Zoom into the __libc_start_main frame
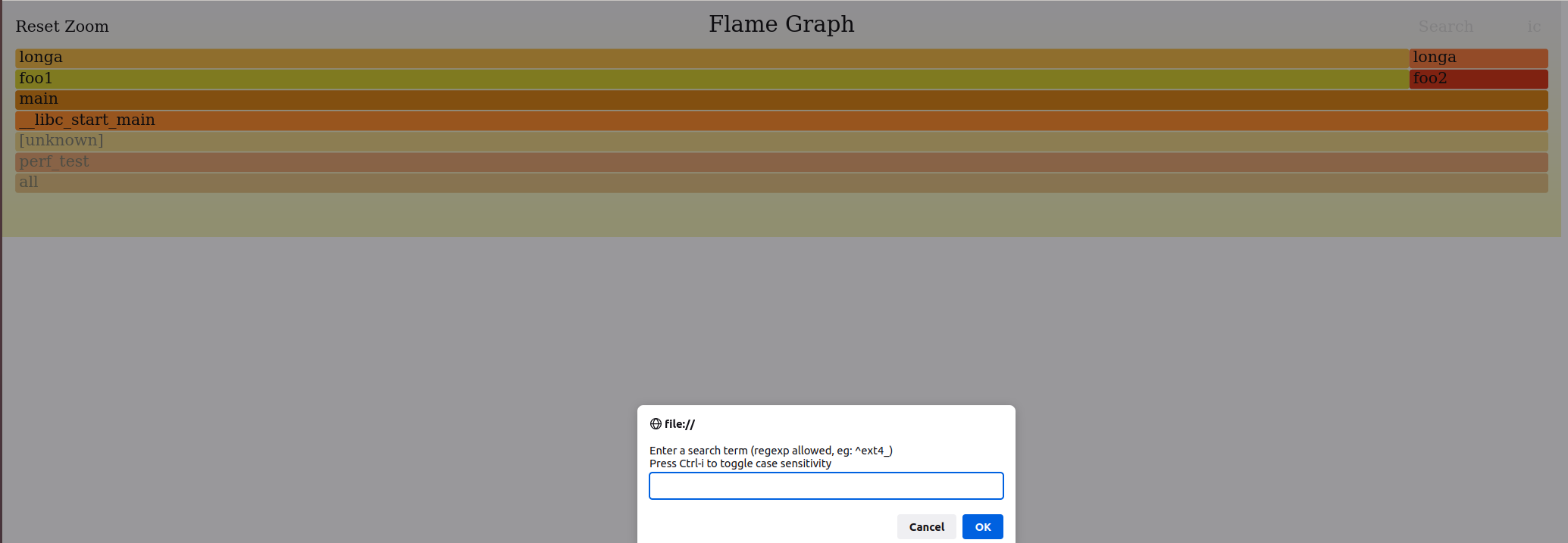 tap(781, 120)
